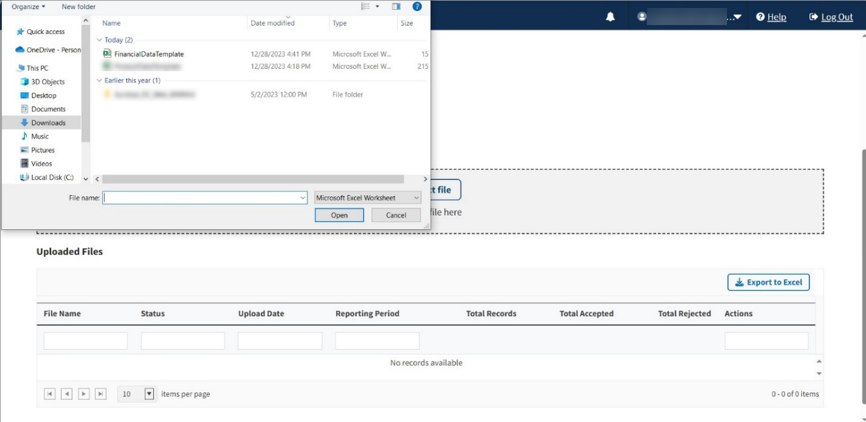
Task: Click the Export to Excel button
Action: click(768, 282)
